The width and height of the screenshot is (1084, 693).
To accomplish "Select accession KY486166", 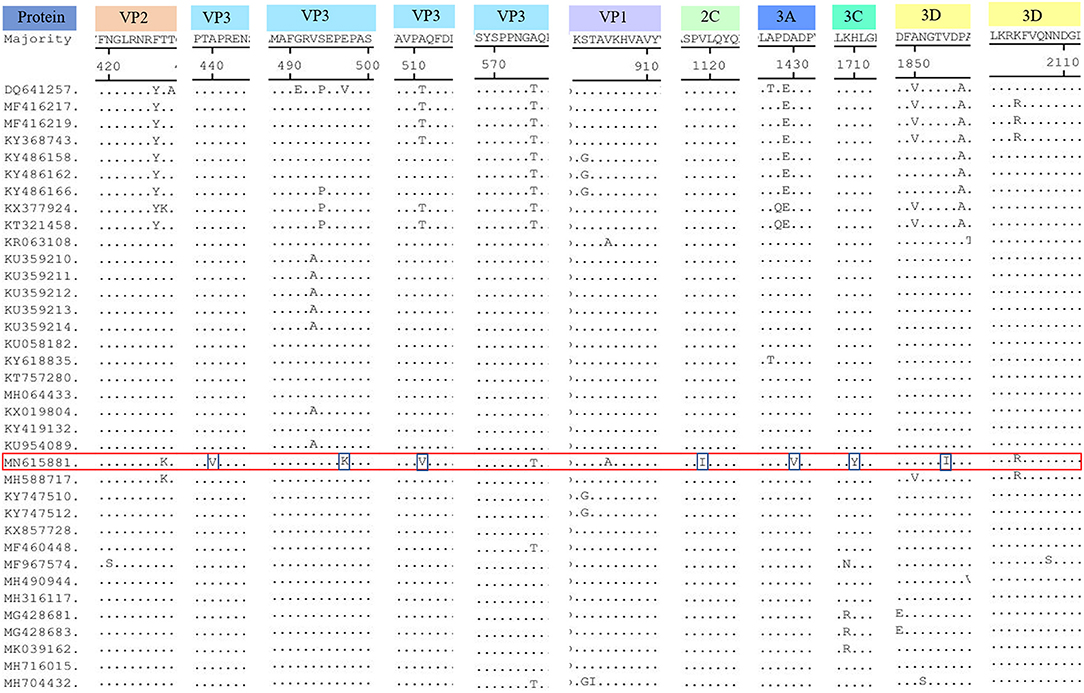I will pos(41,192).
